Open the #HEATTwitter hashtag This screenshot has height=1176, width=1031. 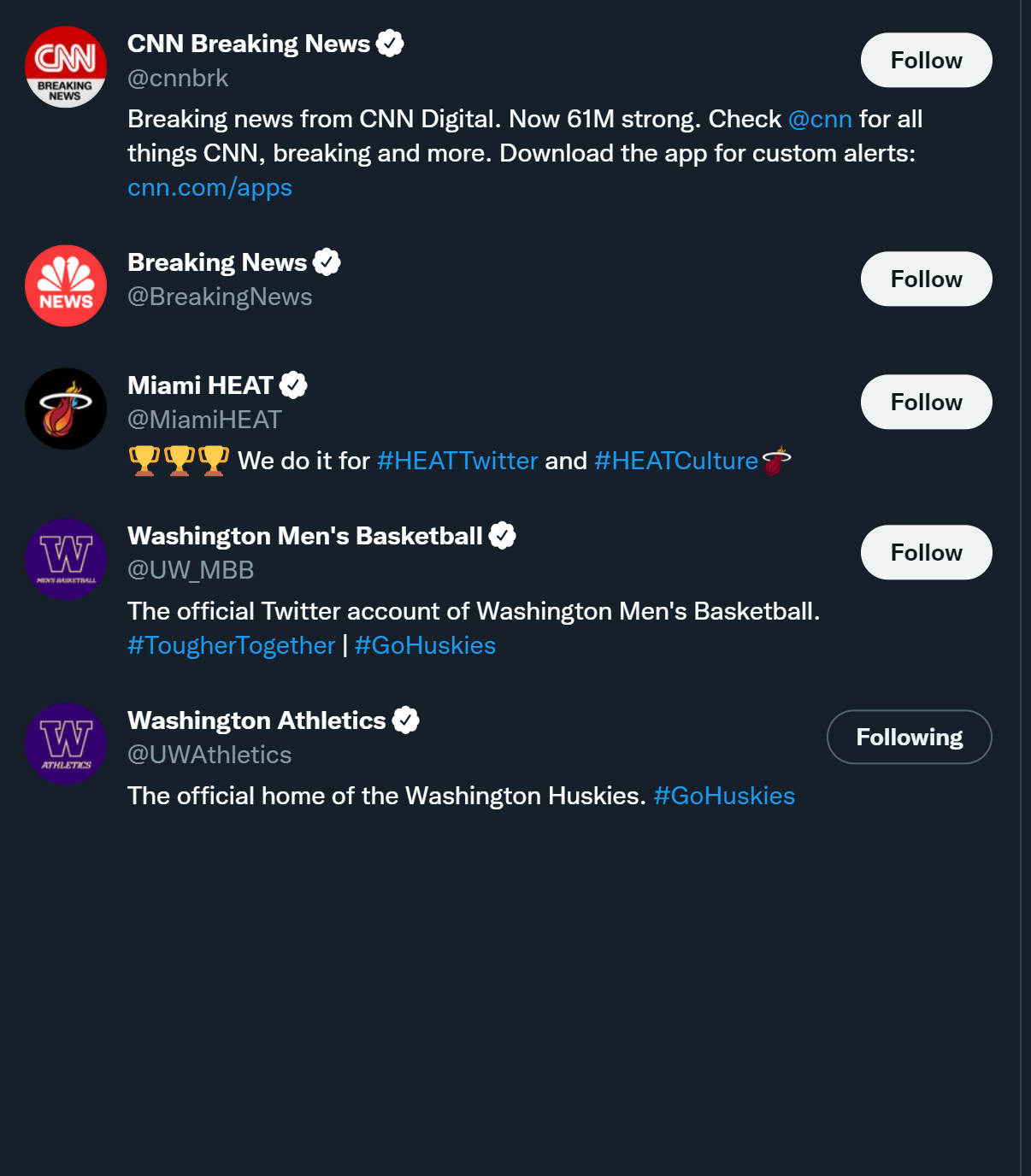tap(457, 461)
